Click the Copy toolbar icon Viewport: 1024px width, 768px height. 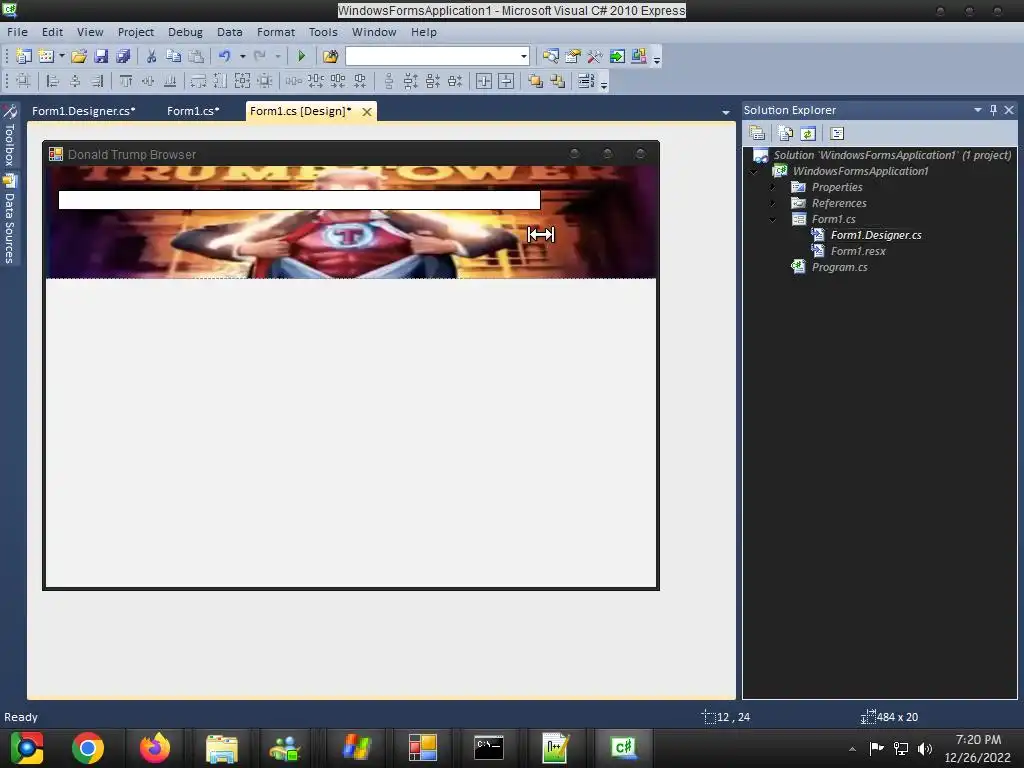tap(173, 56)
